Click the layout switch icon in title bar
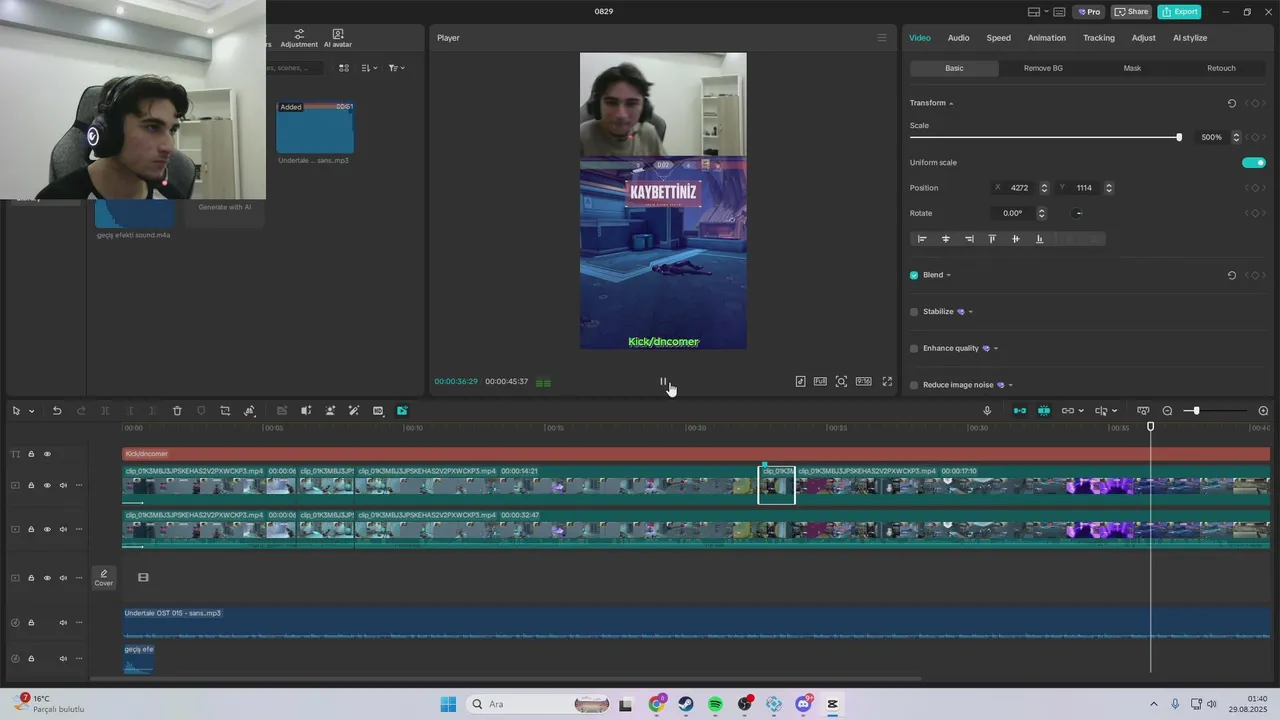This screenshot has height=720, width=1280. point(1034,12)
